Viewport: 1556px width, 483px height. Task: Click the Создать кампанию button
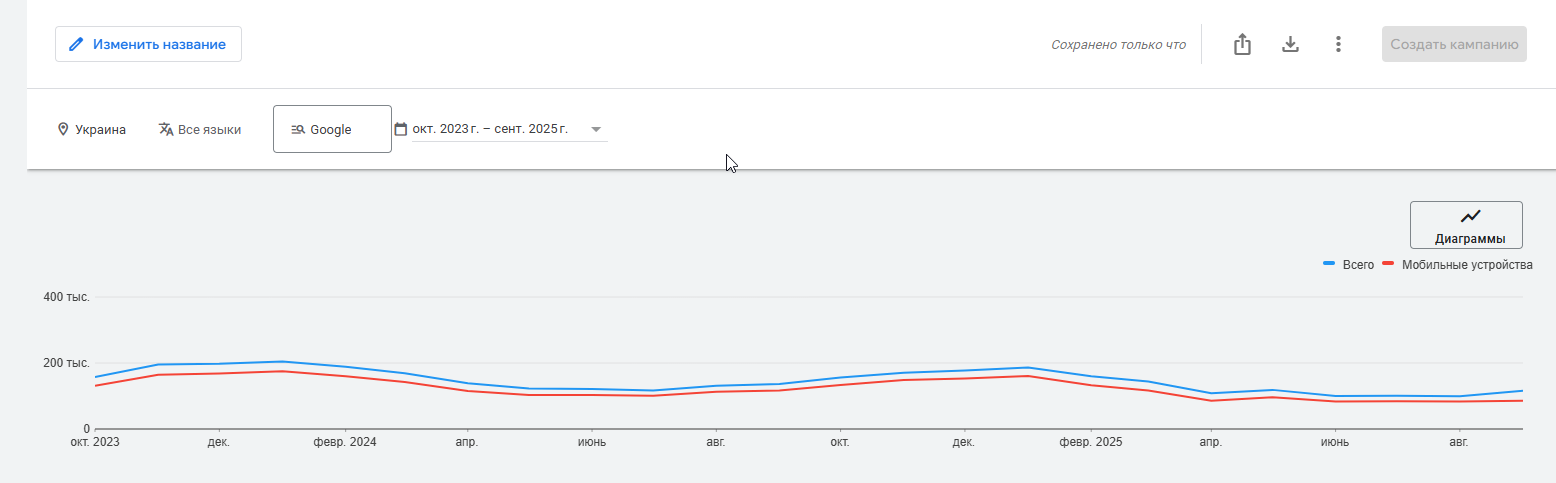pos(1454,44)
